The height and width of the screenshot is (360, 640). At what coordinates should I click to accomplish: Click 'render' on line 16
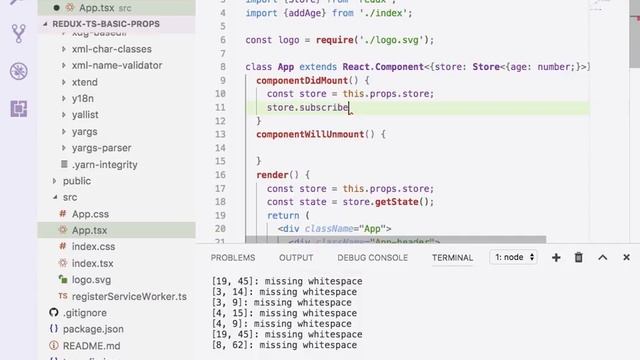(x=272, y=175)
